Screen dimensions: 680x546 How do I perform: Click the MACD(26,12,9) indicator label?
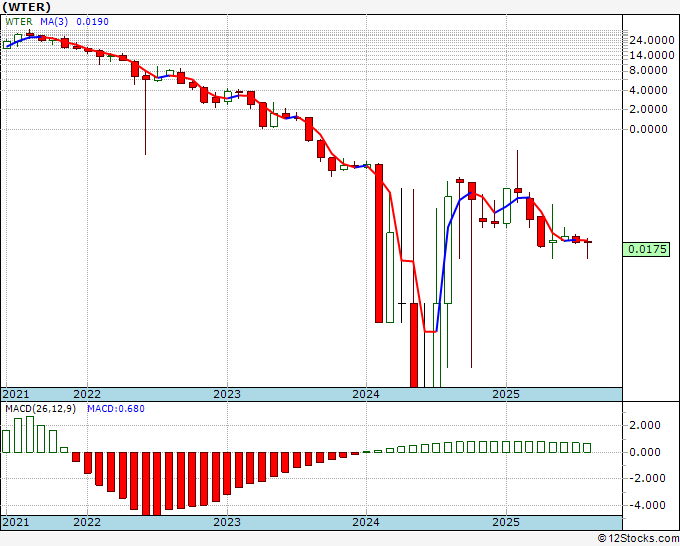pos(41,409)
